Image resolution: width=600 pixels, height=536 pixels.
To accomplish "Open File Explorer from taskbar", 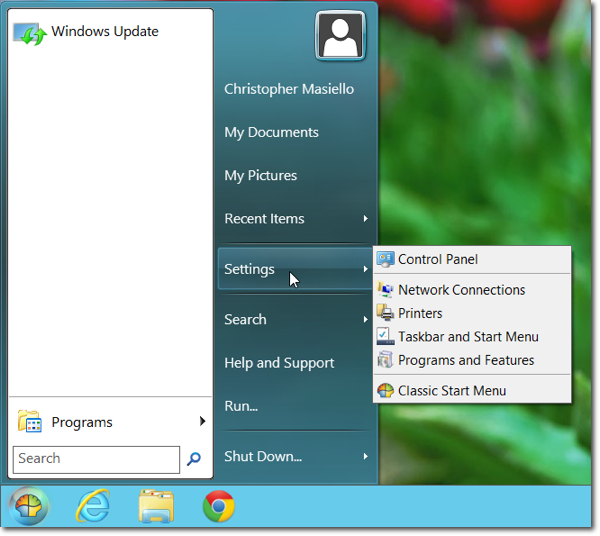I will coord(156,506).
